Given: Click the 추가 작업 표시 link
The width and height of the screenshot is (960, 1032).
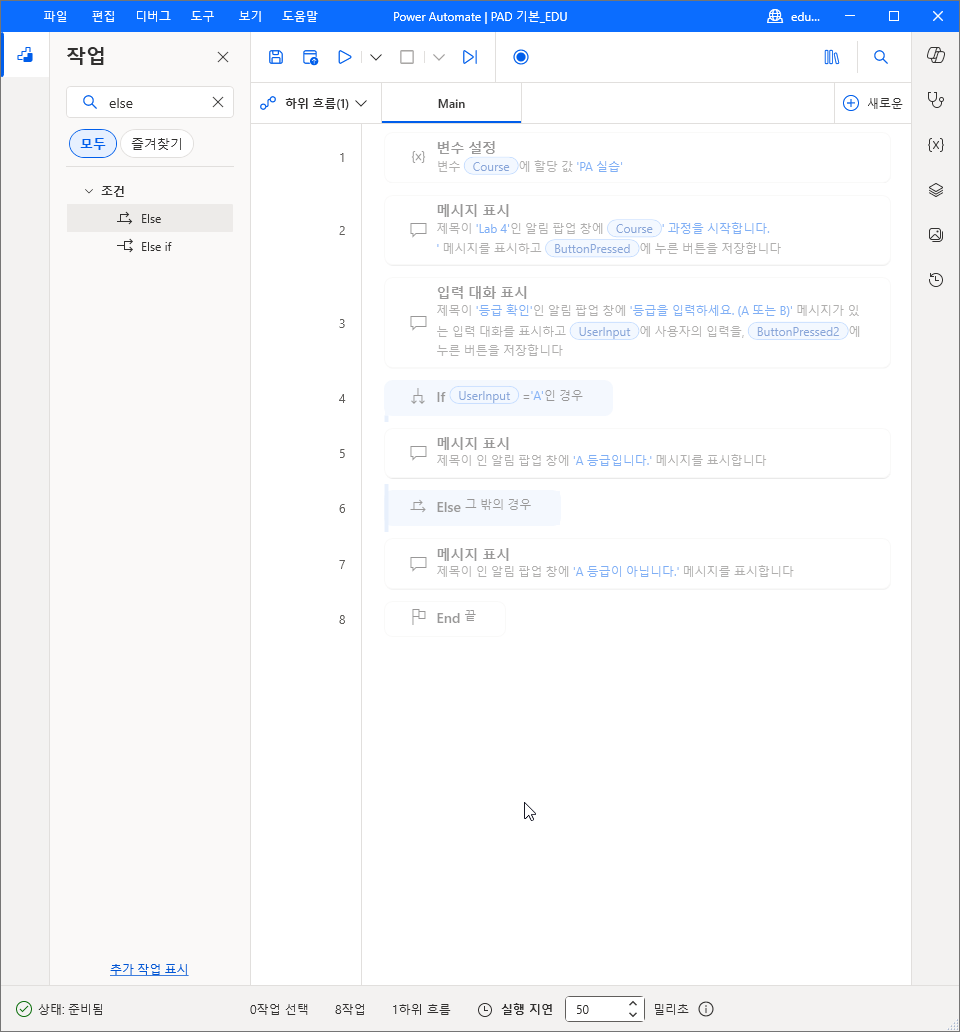Looking at the screenshot, I should coord(149,969).
